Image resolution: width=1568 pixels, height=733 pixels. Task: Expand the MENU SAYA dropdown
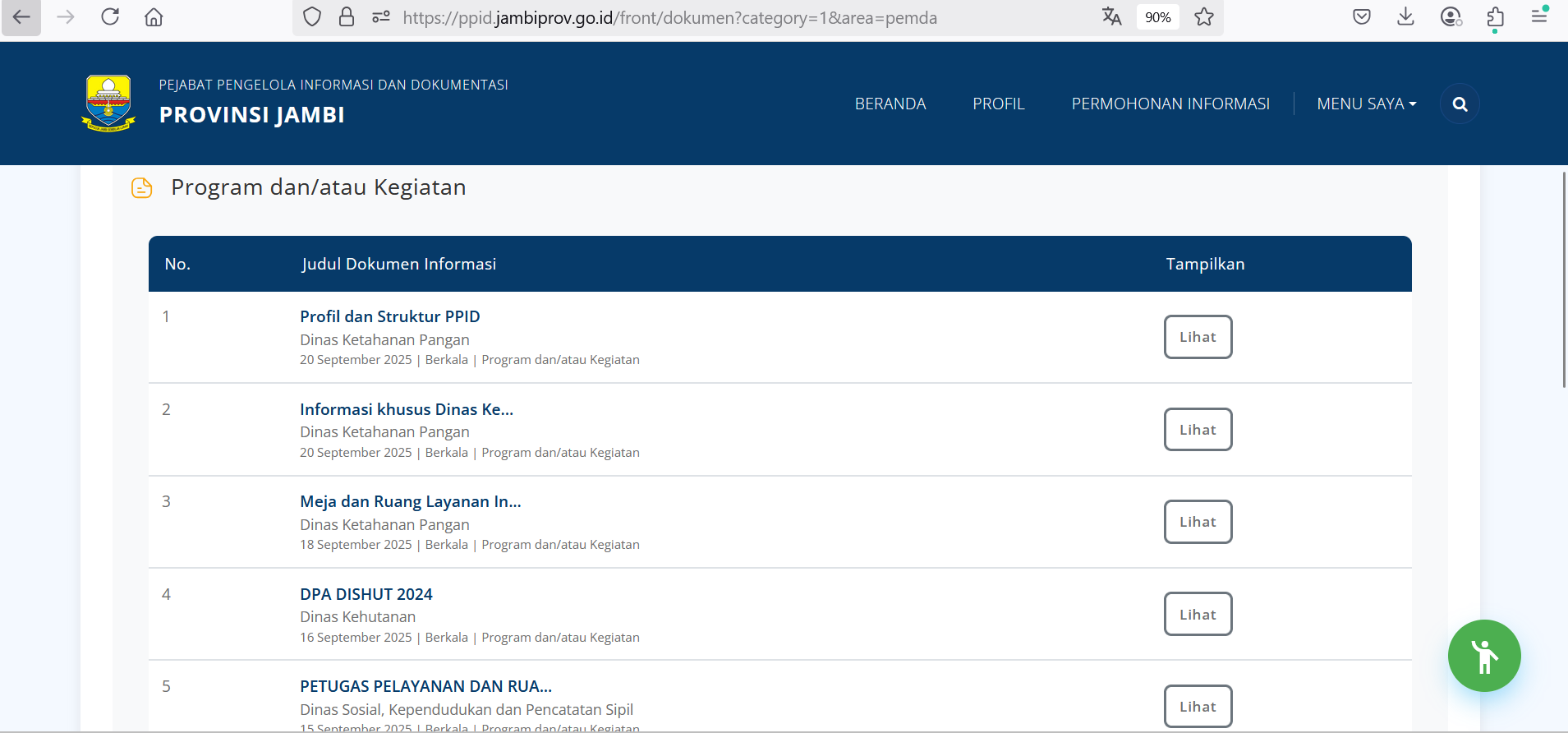coord(1366,104)
